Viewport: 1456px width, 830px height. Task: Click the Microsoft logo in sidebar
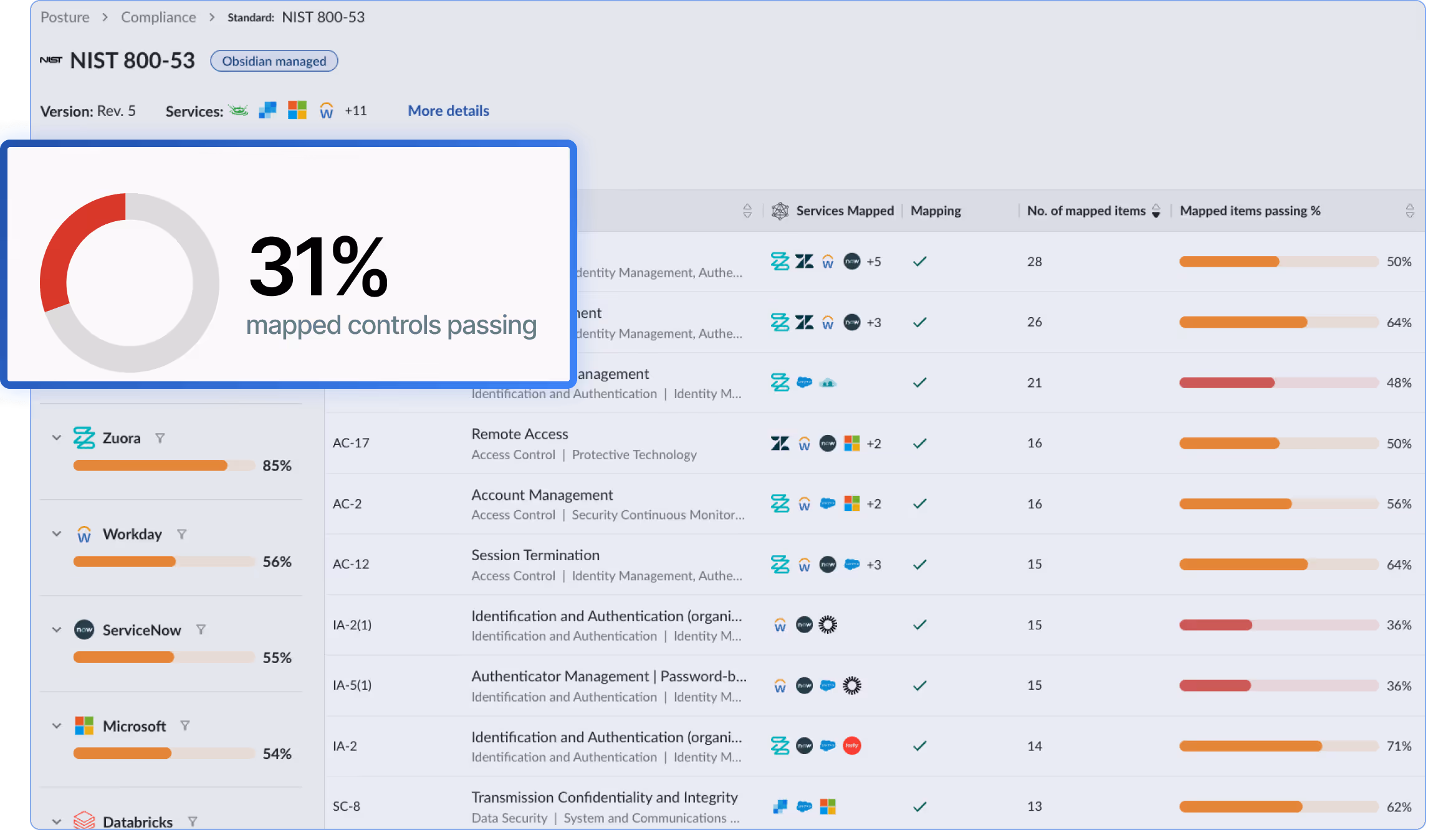[x=84, y=726]
